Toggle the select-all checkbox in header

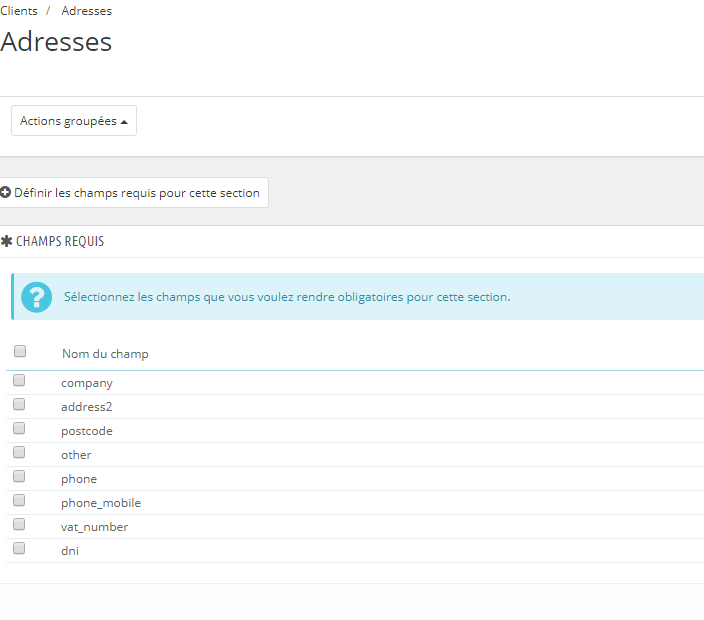click(x=20, y=351)
